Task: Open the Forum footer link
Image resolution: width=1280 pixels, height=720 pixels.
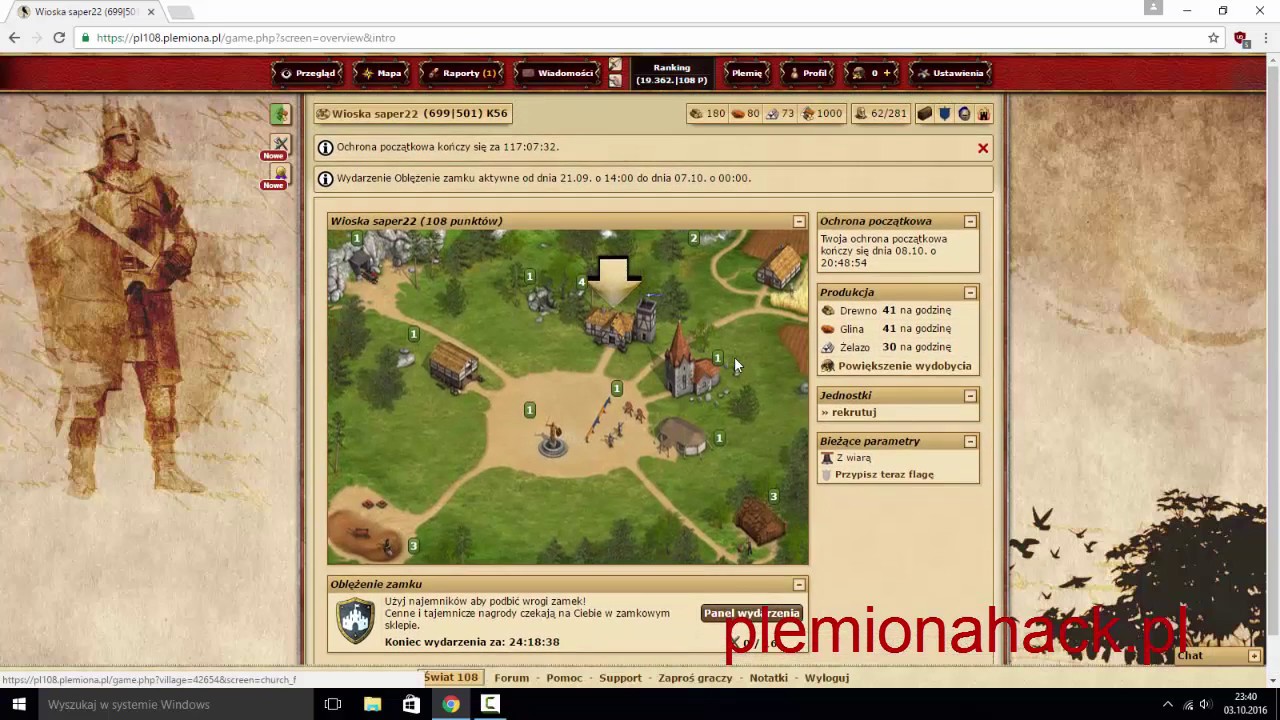Action: coord(511,678)
